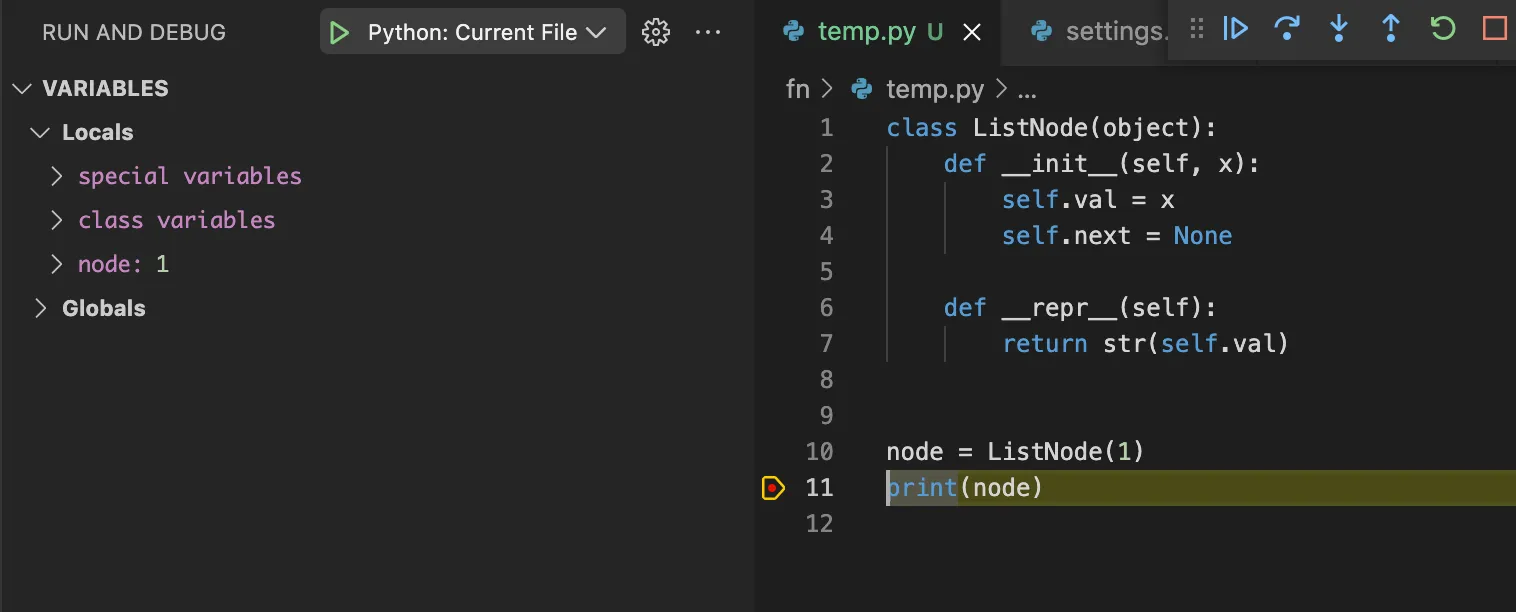
Task: Expand the class variables entry
Action: tap(58, 221)
